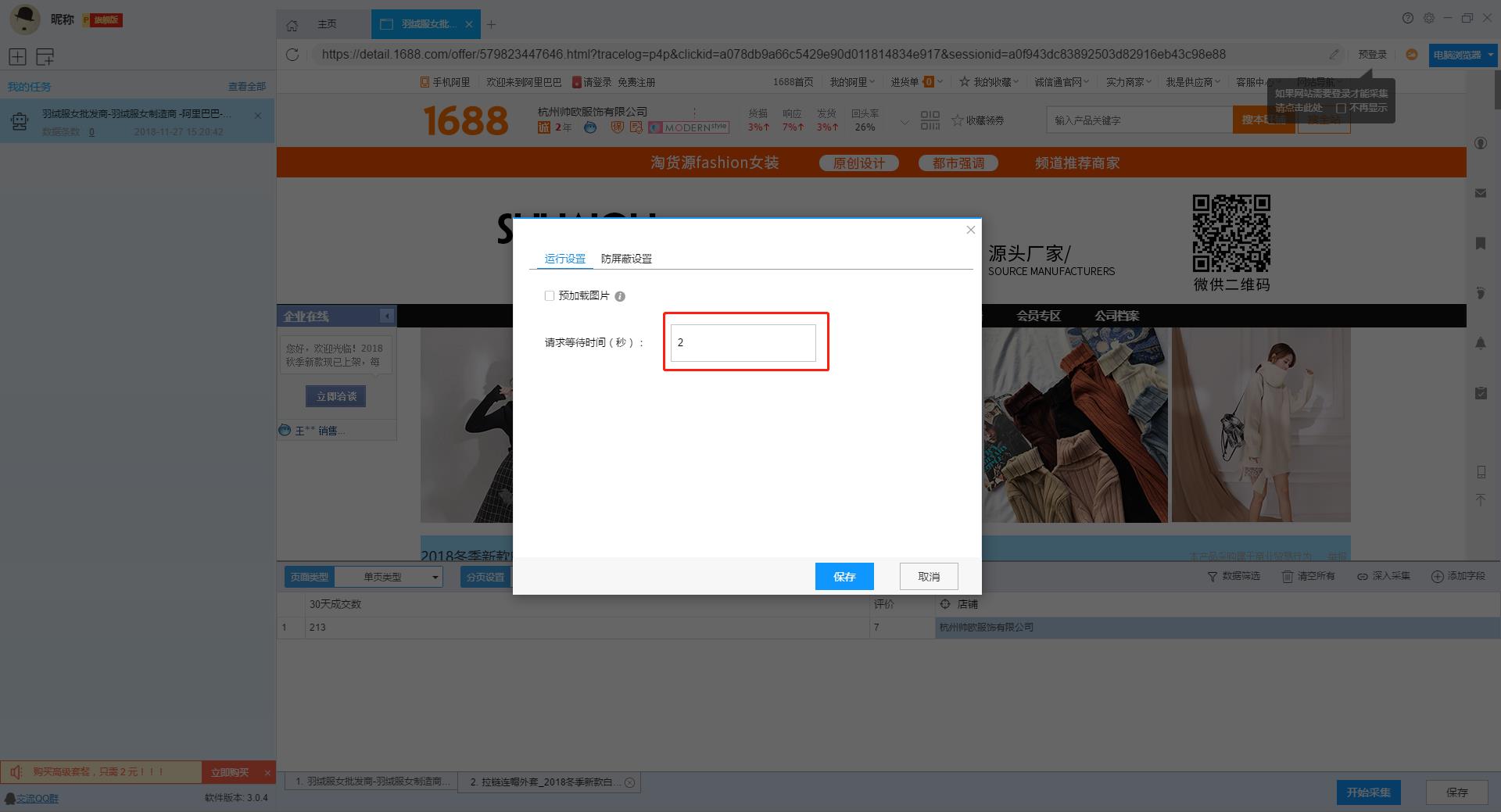
Task: Click the add task group icon
Action: pos(45,56)
